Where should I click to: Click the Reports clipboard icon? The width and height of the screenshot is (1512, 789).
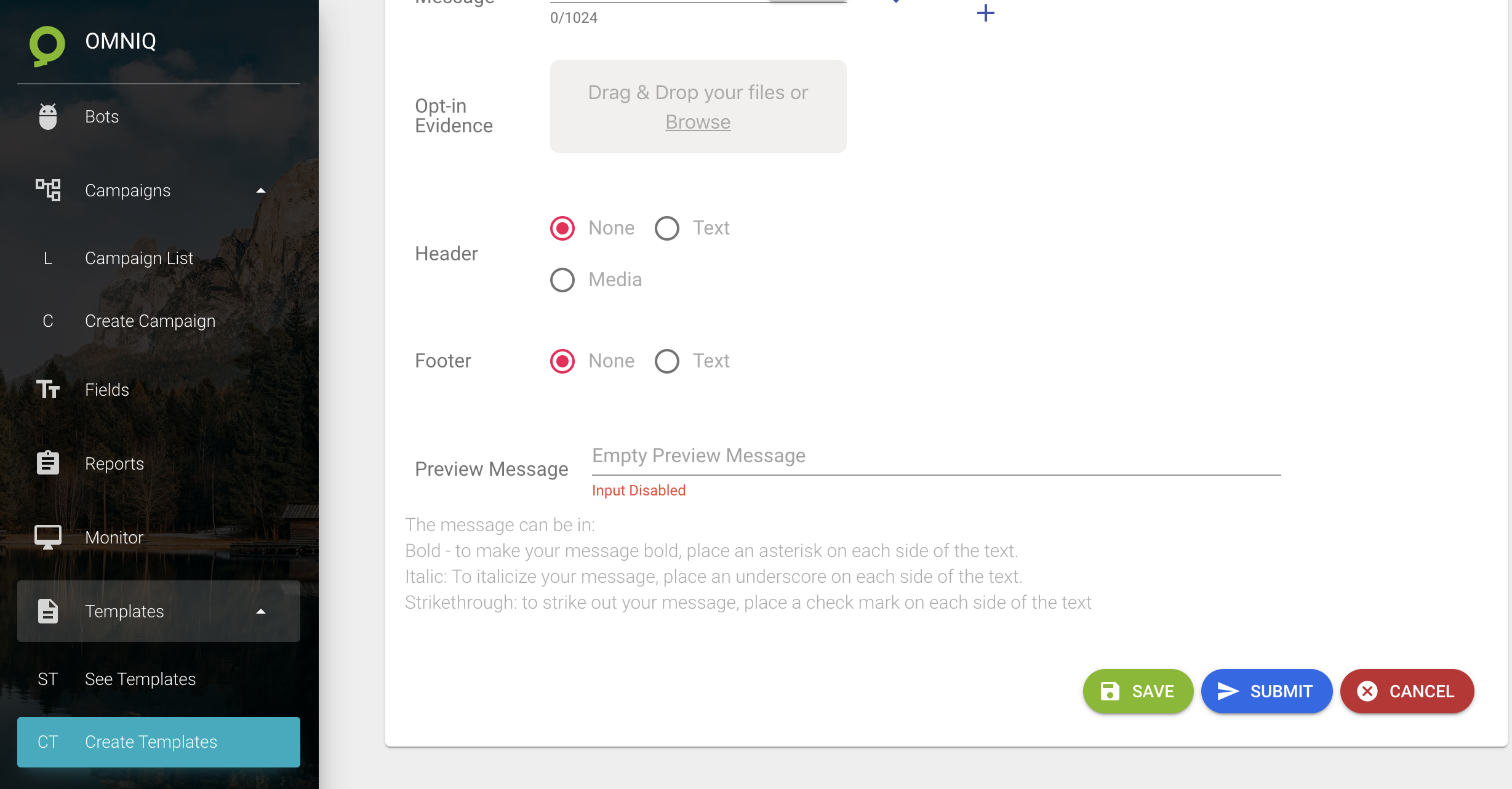click(x=48, y=463)
